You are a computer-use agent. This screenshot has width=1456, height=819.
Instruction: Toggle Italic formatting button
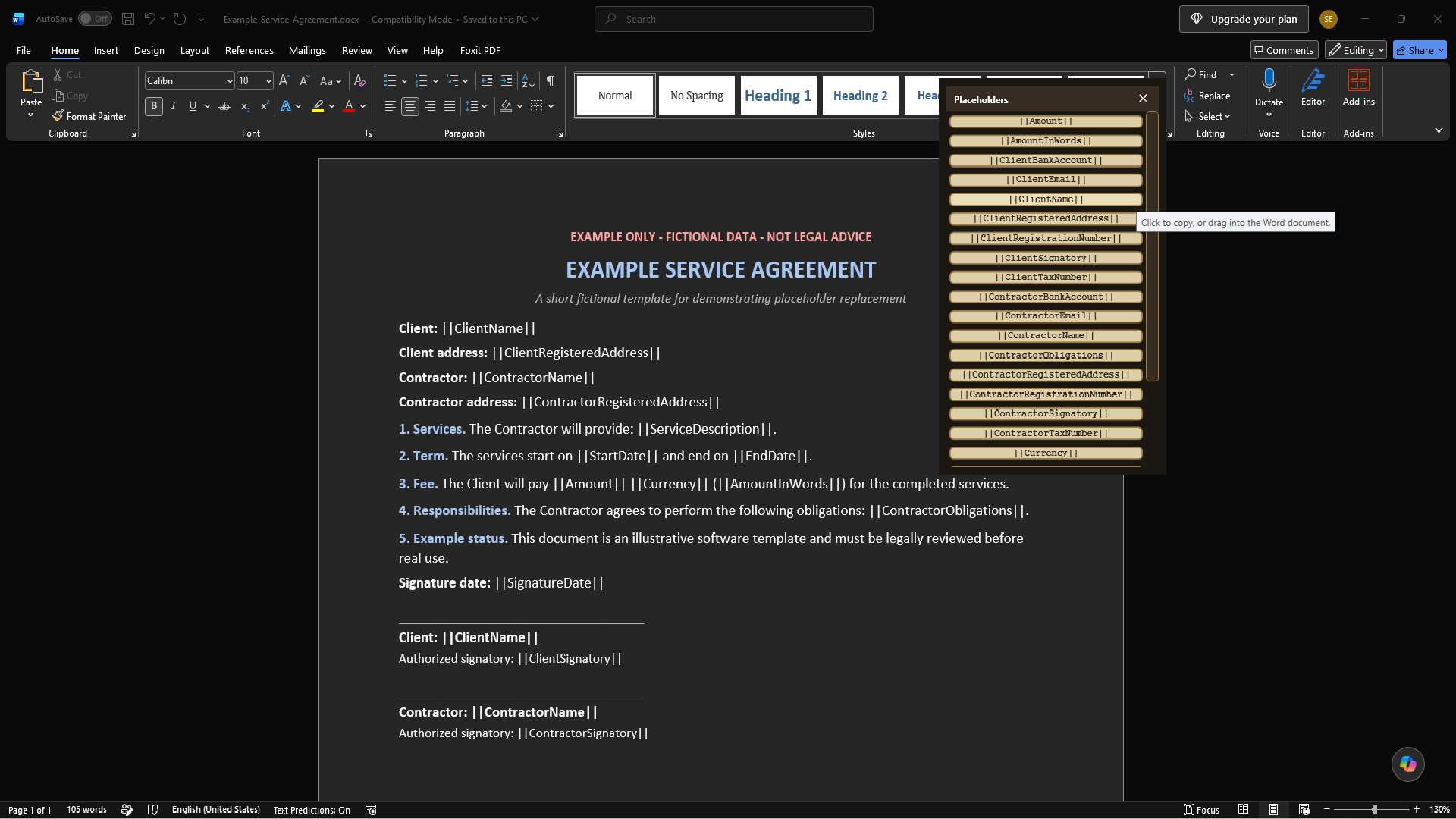[x=174, y=106]
